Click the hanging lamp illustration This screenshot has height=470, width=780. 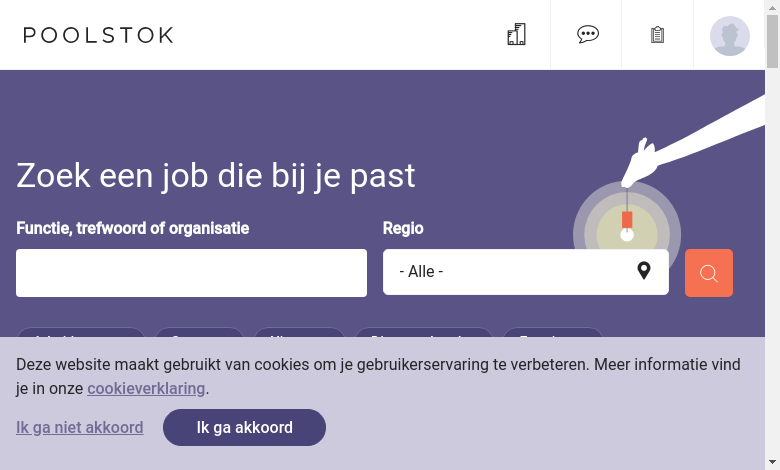pyautogui.click(x=627, y=224)
